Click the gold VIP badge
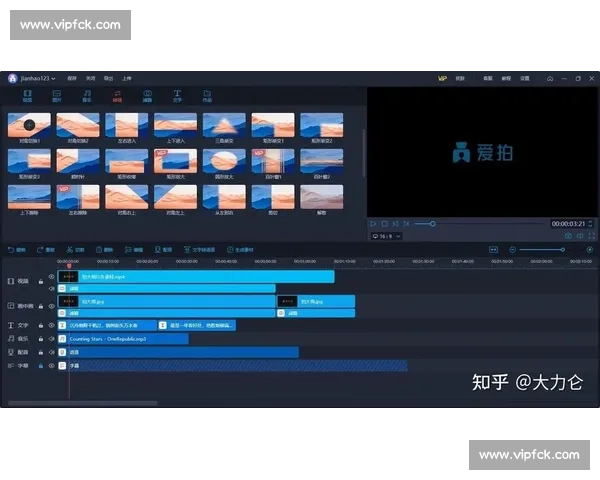This screenshot has height=480, width=600. (442, 78)
